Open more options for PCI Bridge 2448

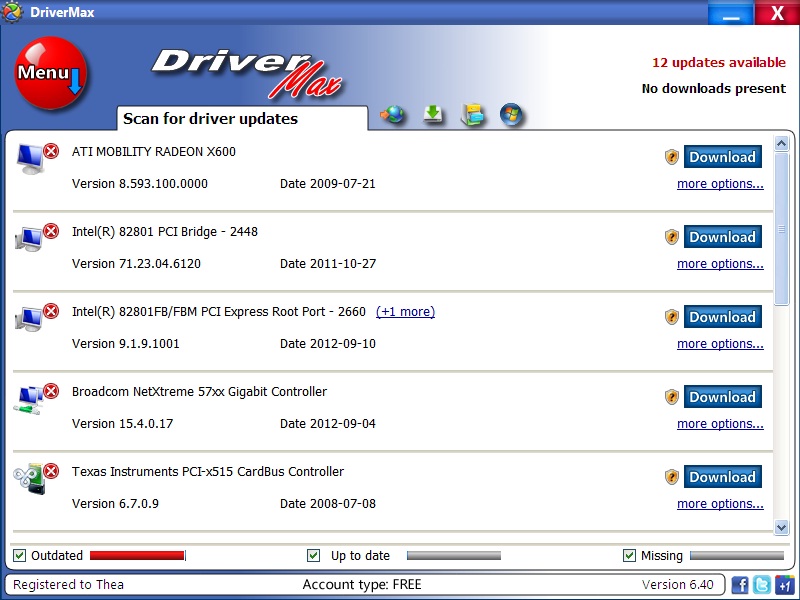[x=720, y=264]
